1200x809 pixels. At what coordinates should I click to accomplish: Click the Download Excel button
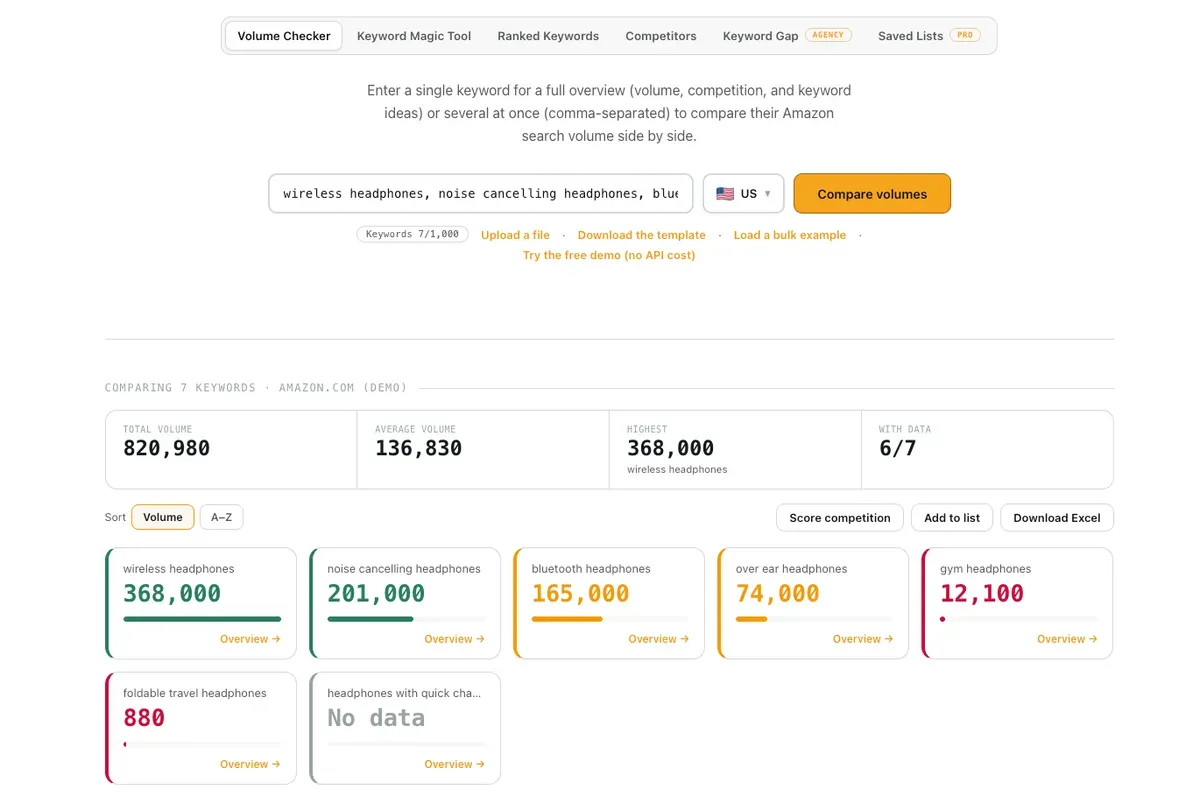click(1057, 518)
